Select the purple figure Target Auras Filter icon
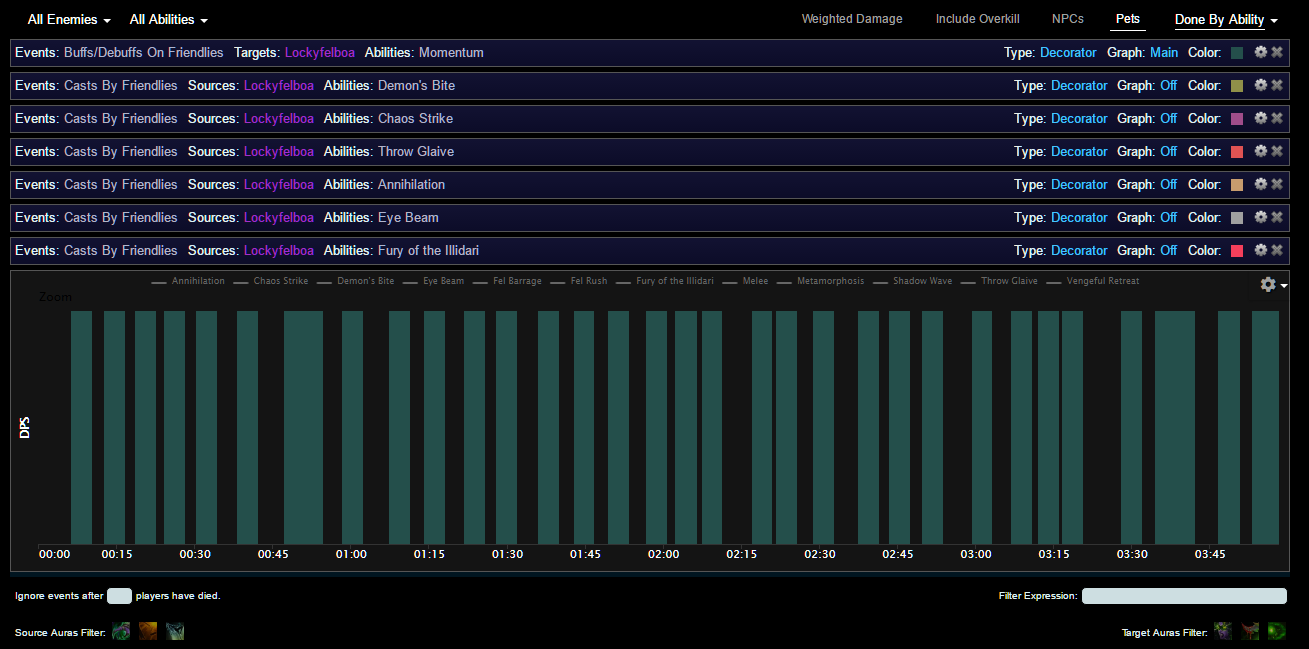Screen dimensions: 1309x649 [x=1223, y=631]
